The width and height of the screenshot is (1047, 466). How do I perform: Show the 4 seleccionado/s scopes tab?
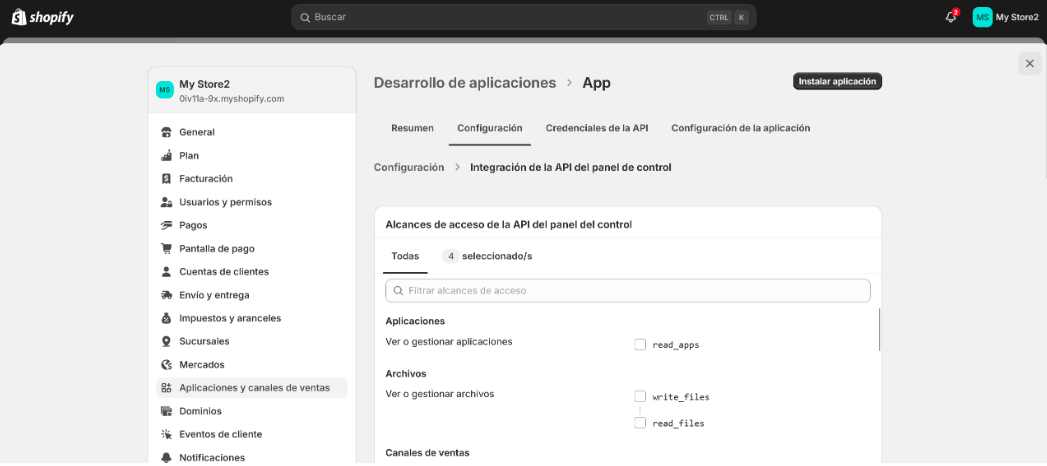(x=487, y=256)
